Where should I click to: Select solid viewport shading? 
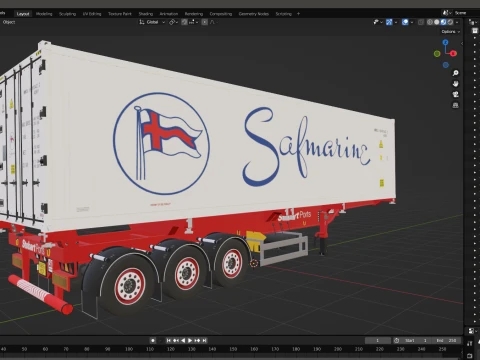coord(437,22)
